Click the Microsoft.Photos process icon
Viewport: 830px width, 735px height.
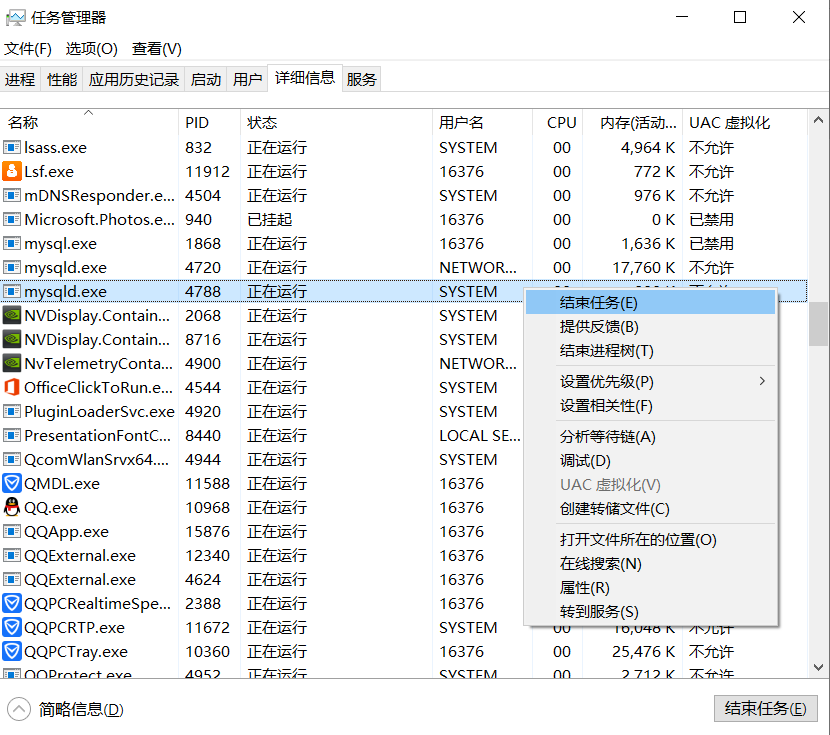[x=12, y=220]
